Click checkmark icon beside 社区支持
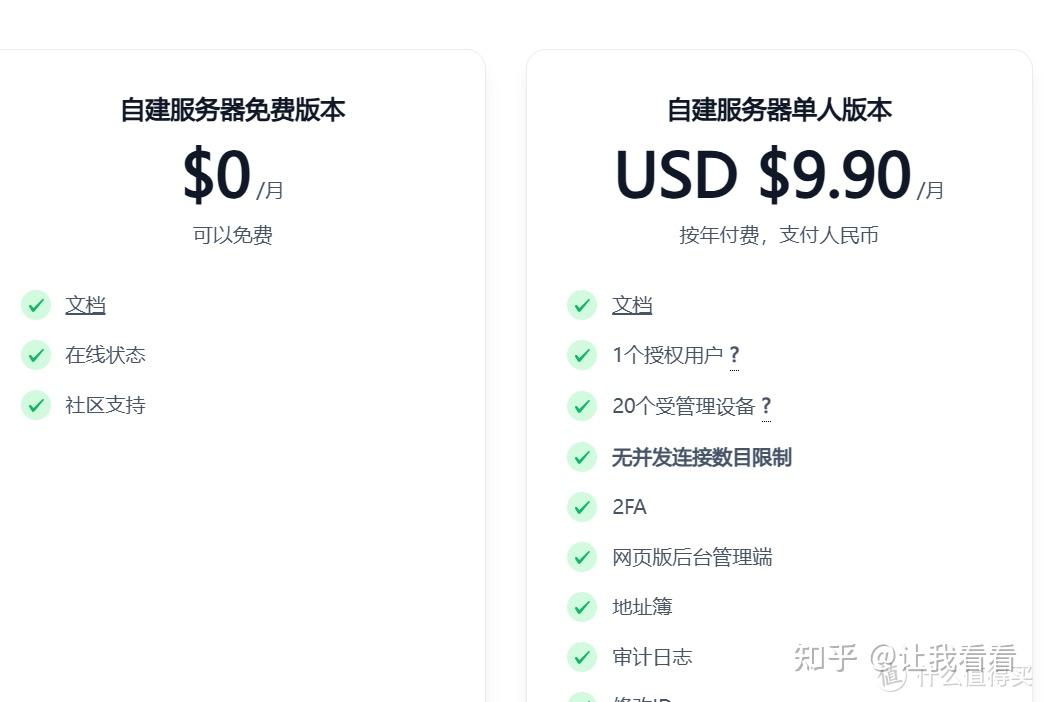 pyautogui.click(x=36, y=405)
